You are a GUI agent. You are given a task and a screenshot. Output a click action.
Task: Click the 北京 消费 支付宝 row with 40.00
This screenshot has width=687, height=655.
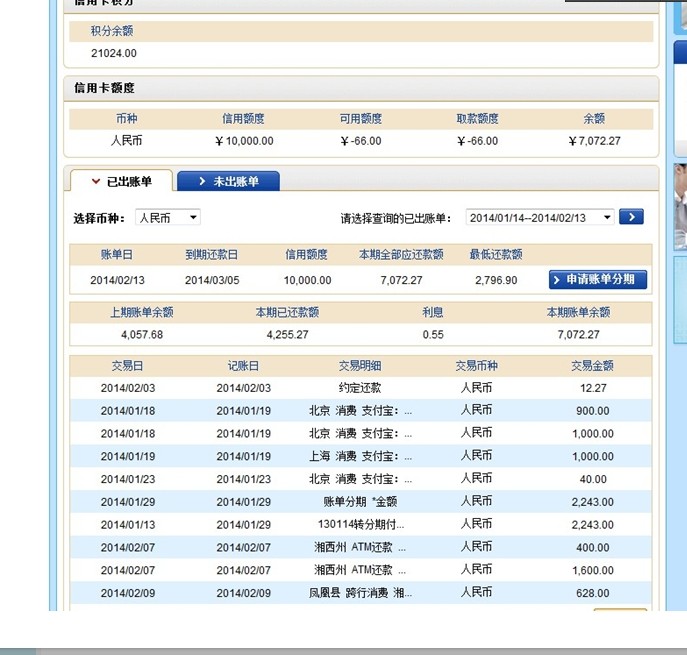[x=360, y=478]
